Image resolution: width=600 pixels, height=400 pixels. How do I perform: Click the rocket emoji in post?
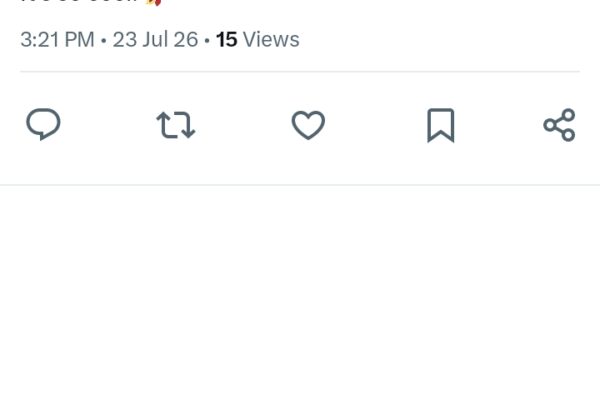(154, 2)
